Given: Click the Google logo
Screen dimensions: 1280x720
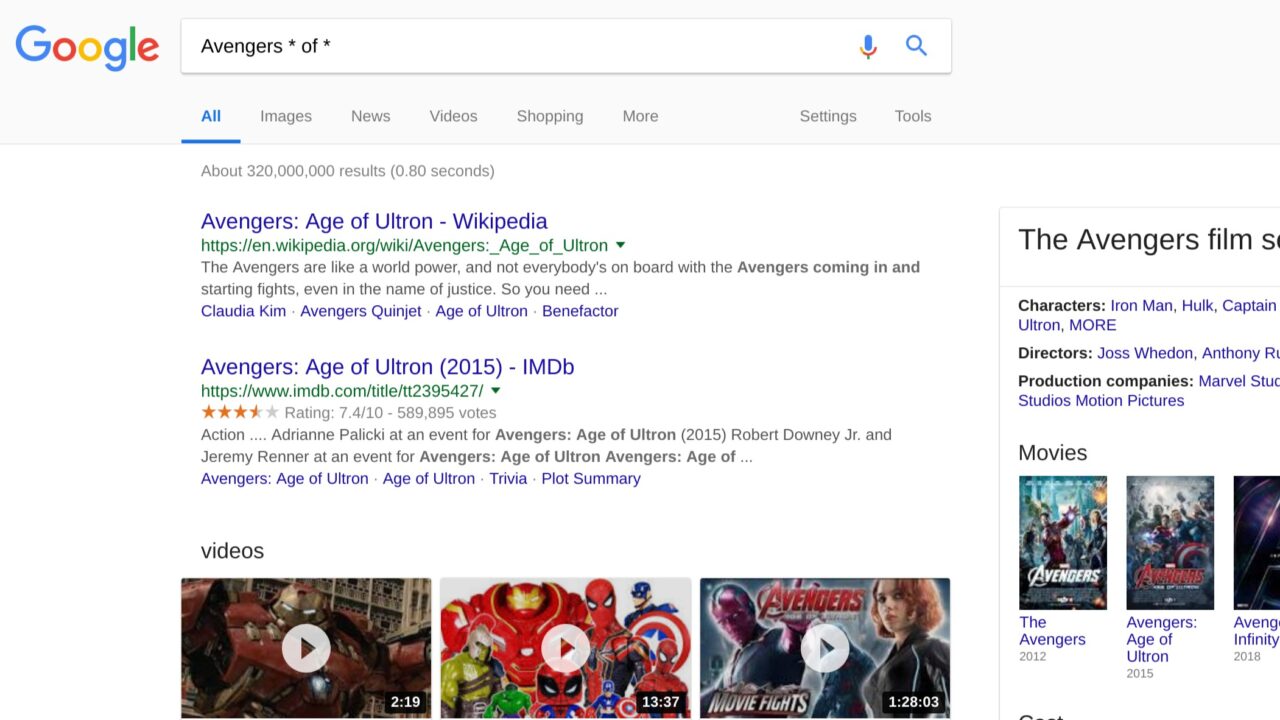Looking at the screenshot, I should [x=87, y=46].
